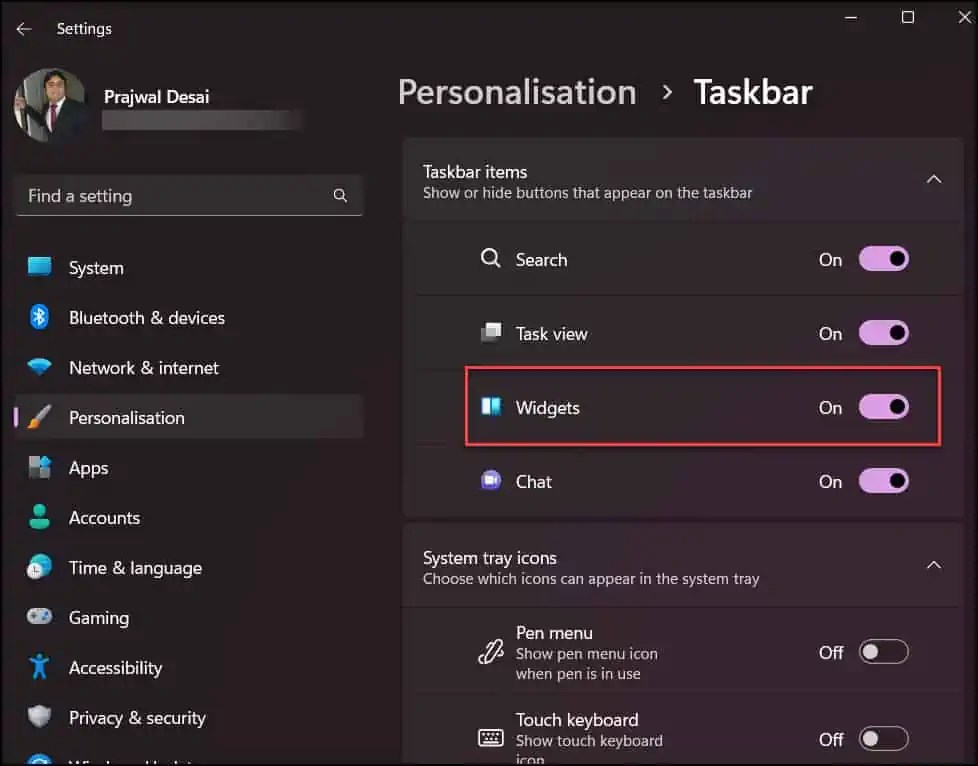Turn off the Search toggle

(x=884, y=259)
